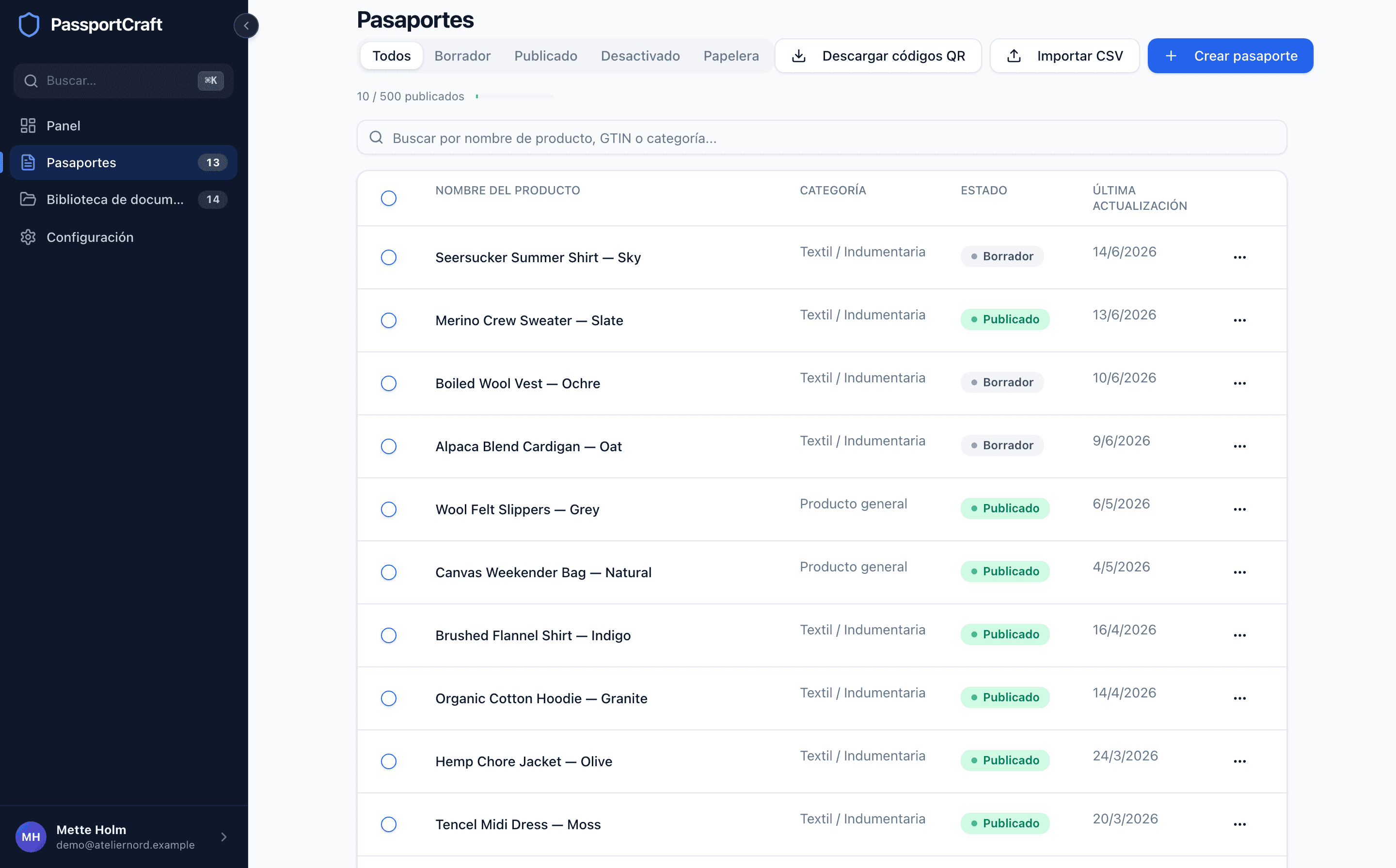This screenshot has width=1396, height=868.
Task: Switch to the Todos tab
Action: tap(392, 56)
